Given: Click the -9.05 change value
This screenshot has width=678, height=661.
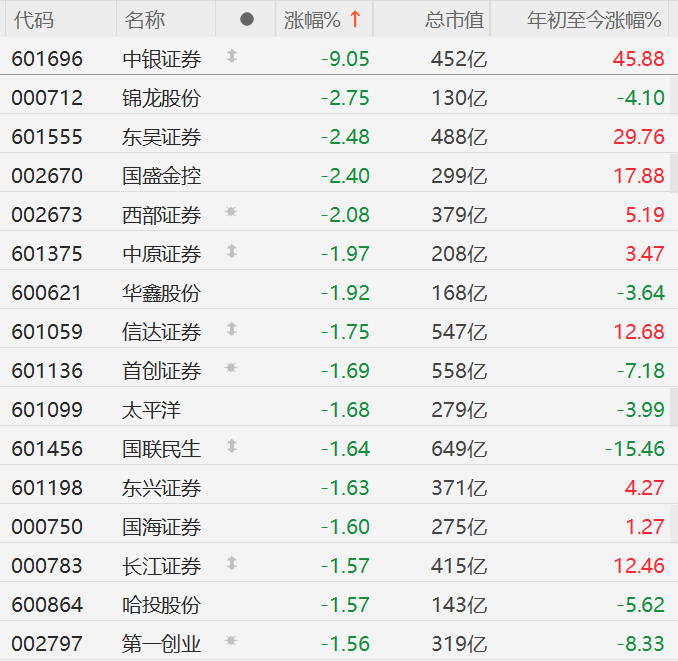Looking at the screenshot, I should [x=345, y=59].
